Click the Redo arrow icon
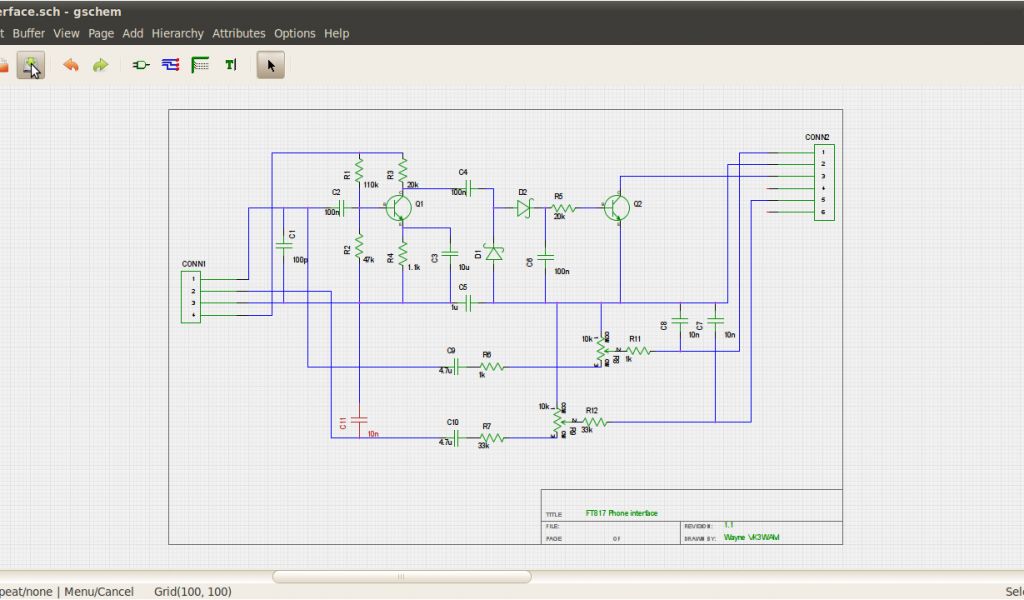Viewport: 1024px width, 600px height. (100, 65)
